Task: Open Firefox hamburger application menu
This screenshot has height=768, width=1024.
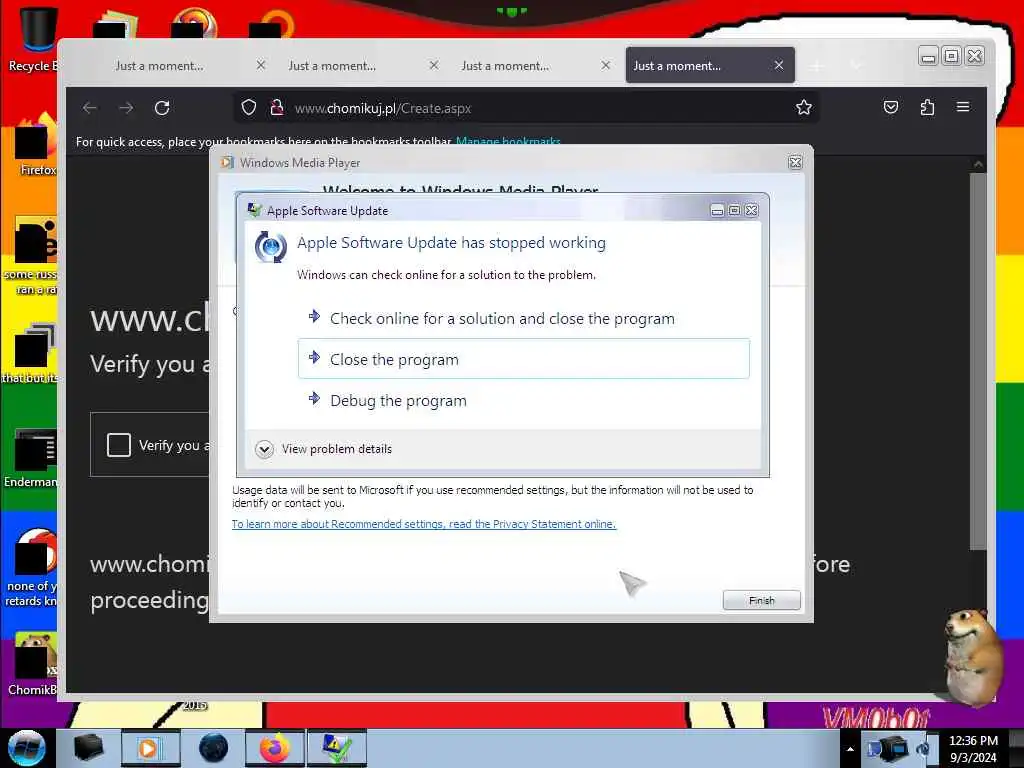Action: (x=963, y=107)
